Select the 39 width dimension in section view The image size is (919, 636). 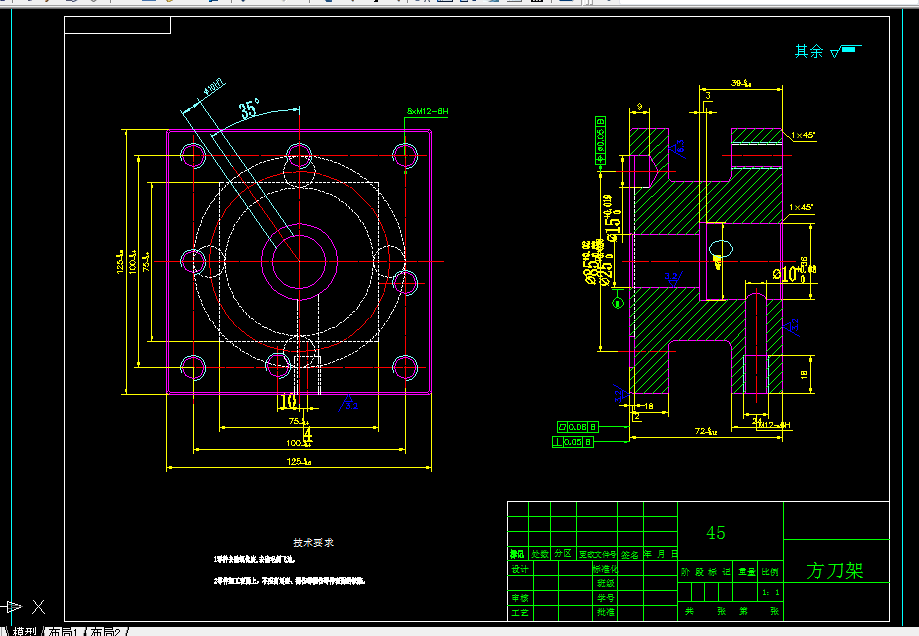click(741, 83)
